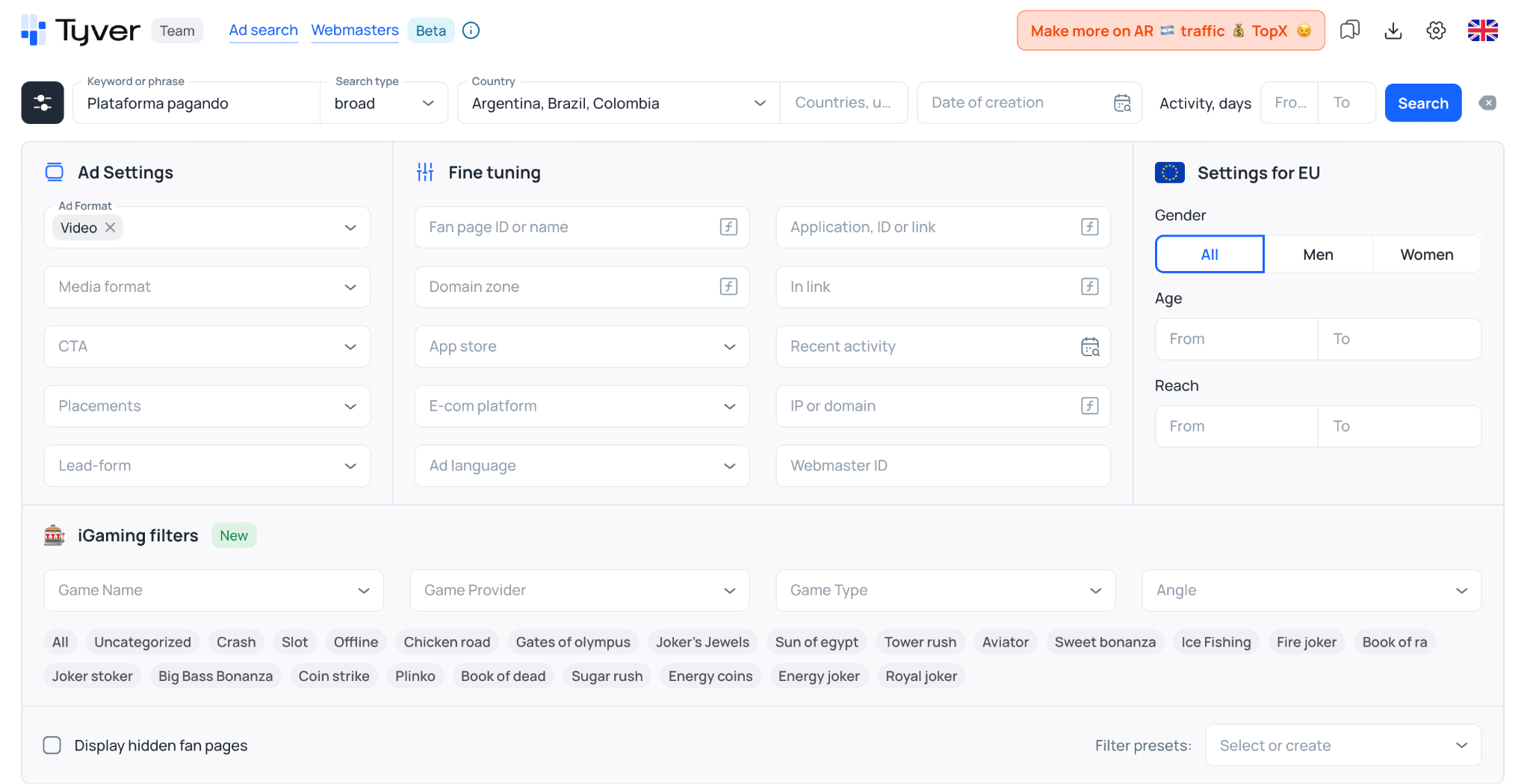The height and width of the screenshot is (784, 1530).
Task: Click the Team badge
Action: [177, 31]
